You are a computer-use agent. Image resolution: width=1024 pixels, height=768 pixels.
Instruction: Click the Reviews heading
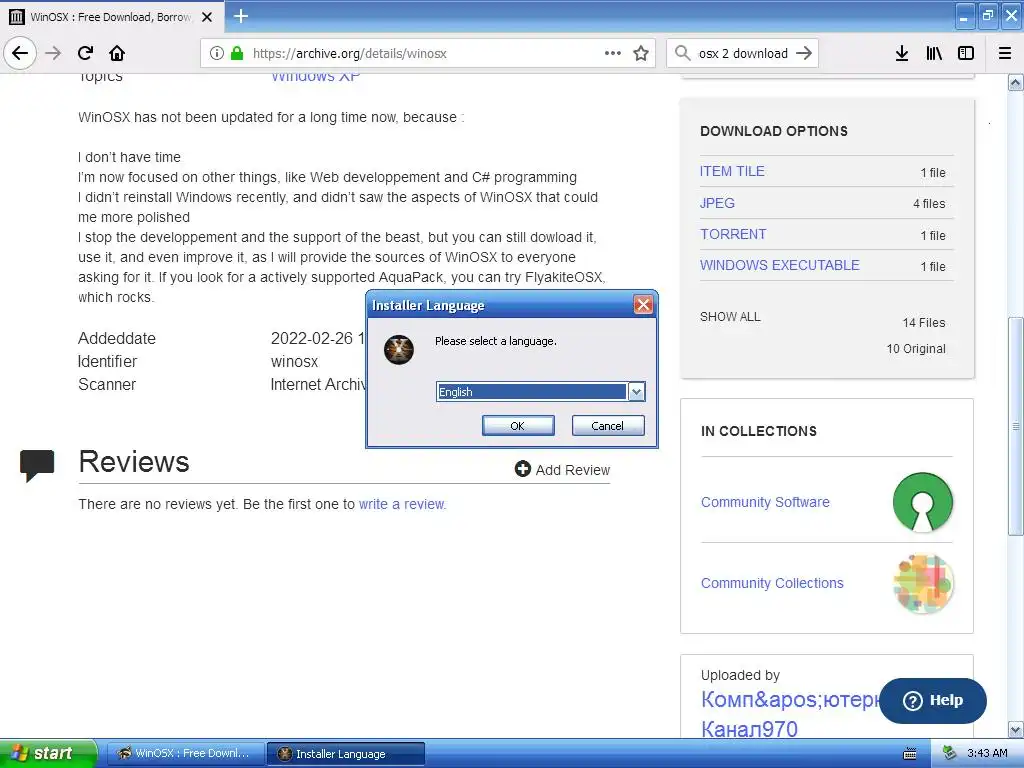(x=134, y=462)
